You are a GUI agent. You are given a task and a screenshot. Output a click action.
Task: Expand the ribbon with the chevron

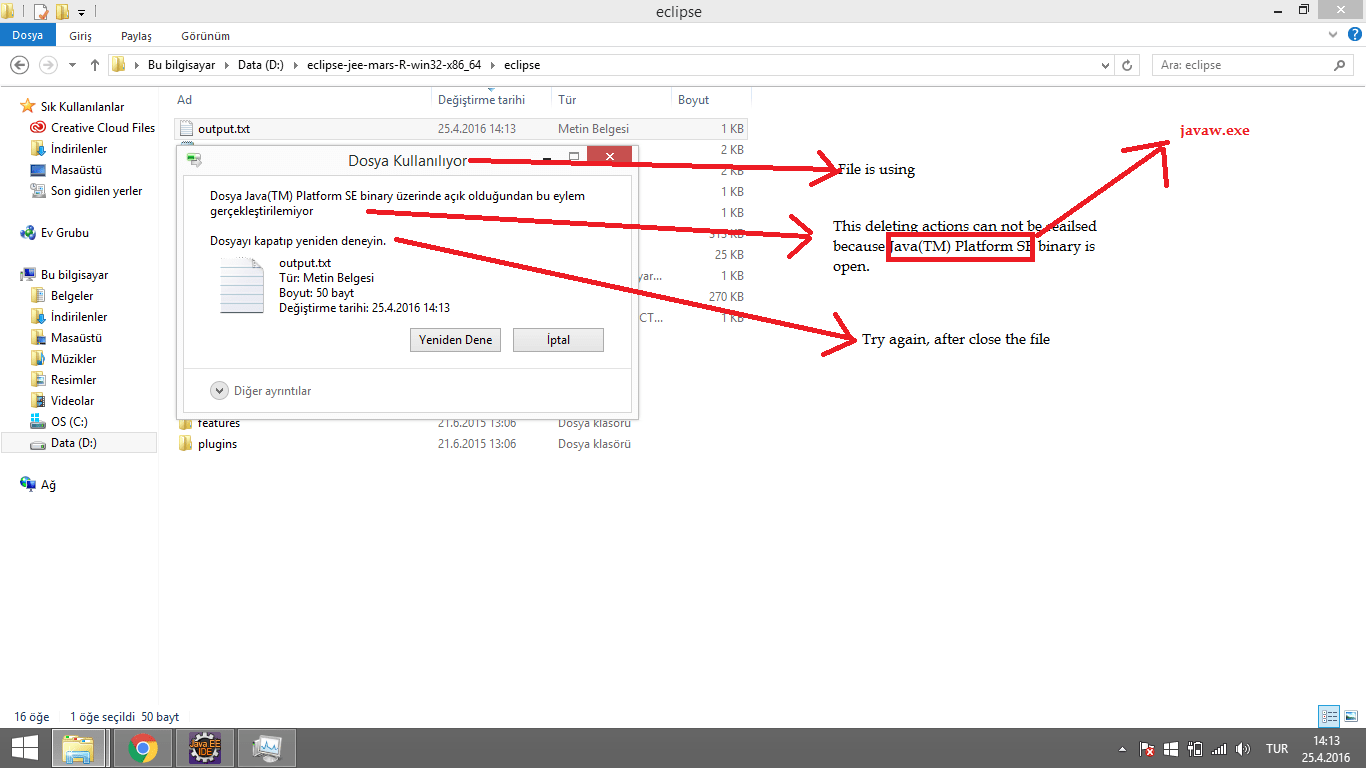click(1331, 35)
